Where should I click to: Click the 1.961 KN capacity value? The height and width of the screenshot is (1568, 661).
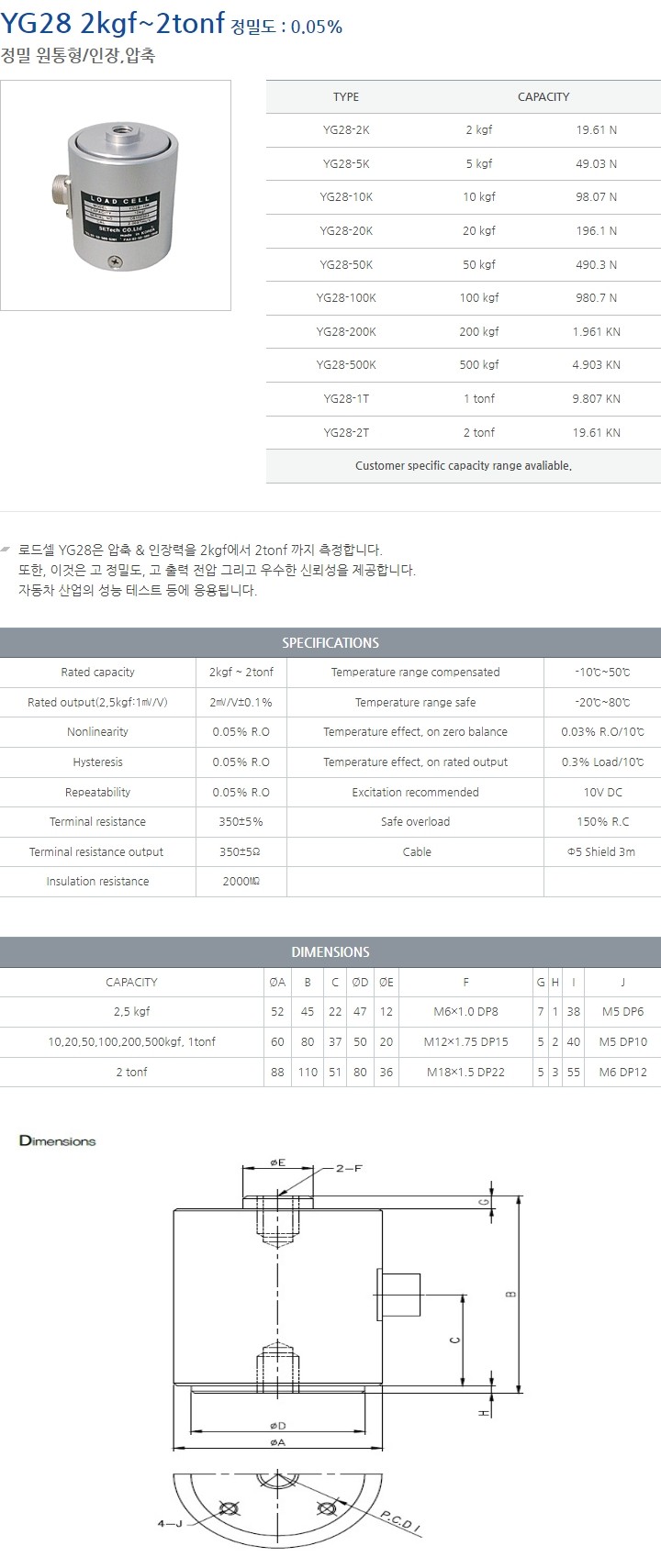coord(596,332)
